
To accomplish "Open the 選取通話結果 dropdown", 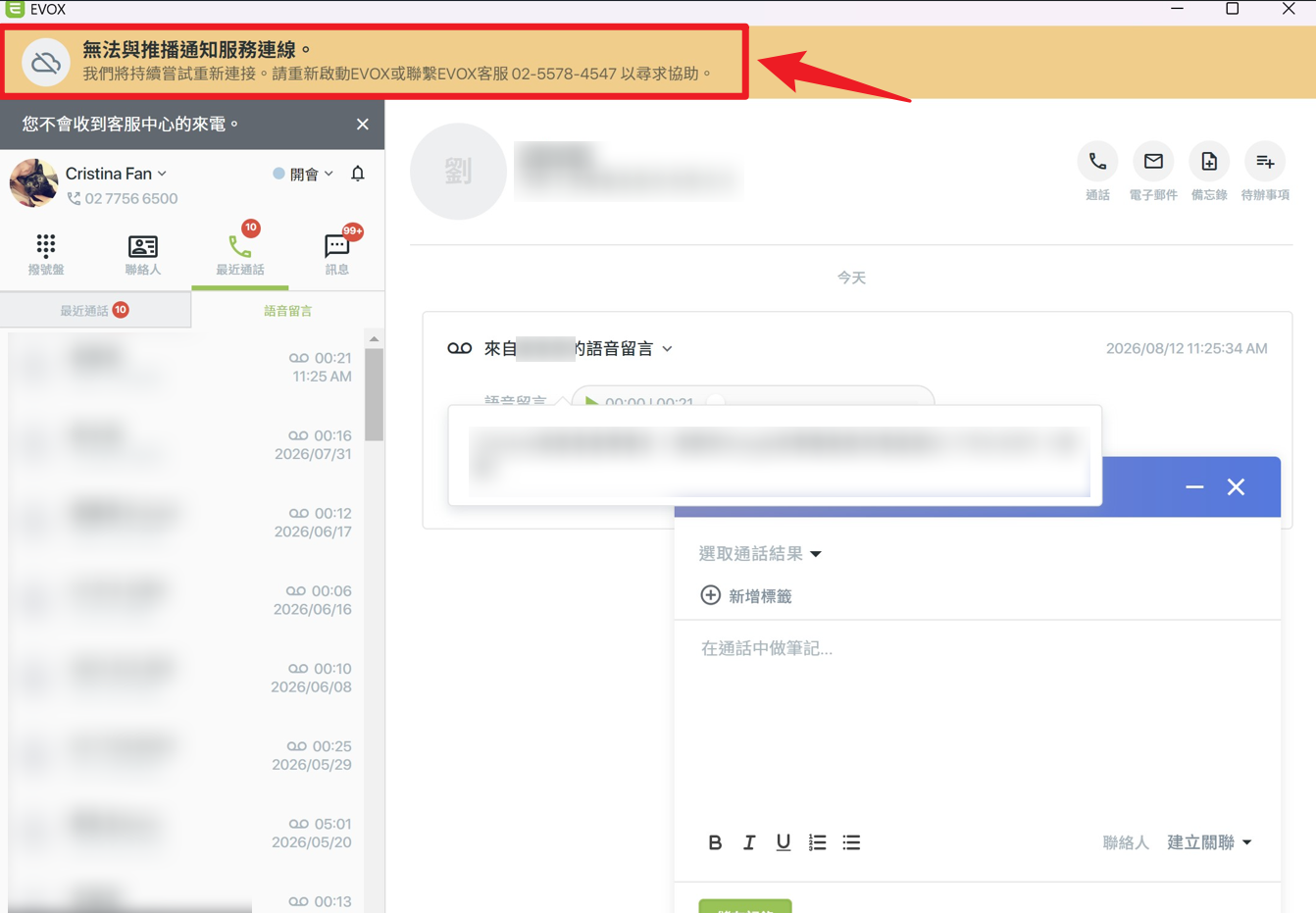I will [x=760, y=554].
